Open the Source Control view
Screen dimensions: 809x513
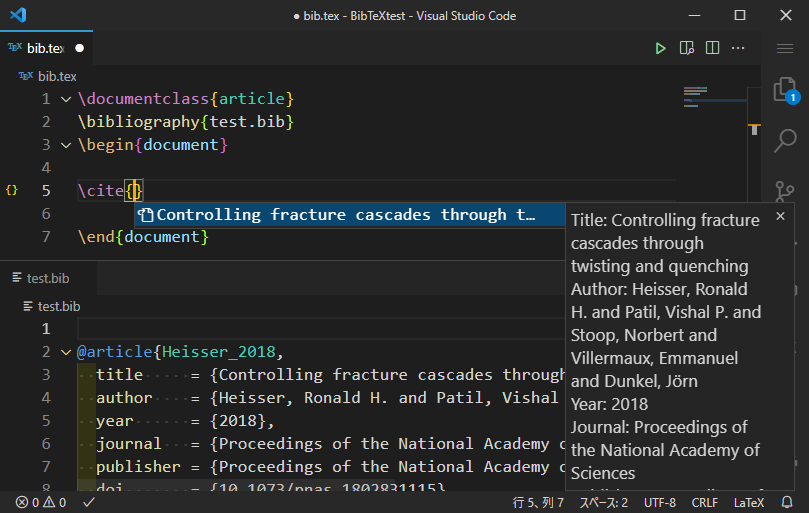[785, 190]
